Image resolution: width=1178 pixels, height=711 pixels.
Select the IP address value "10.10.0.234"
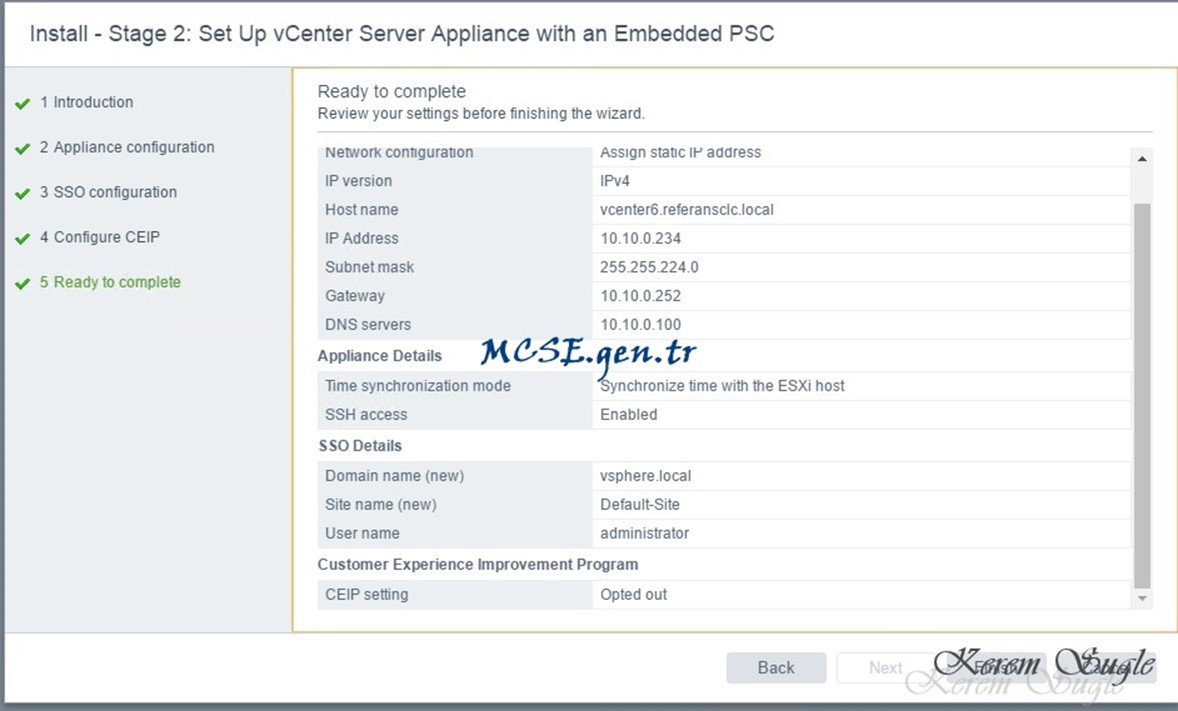point(640,238)
